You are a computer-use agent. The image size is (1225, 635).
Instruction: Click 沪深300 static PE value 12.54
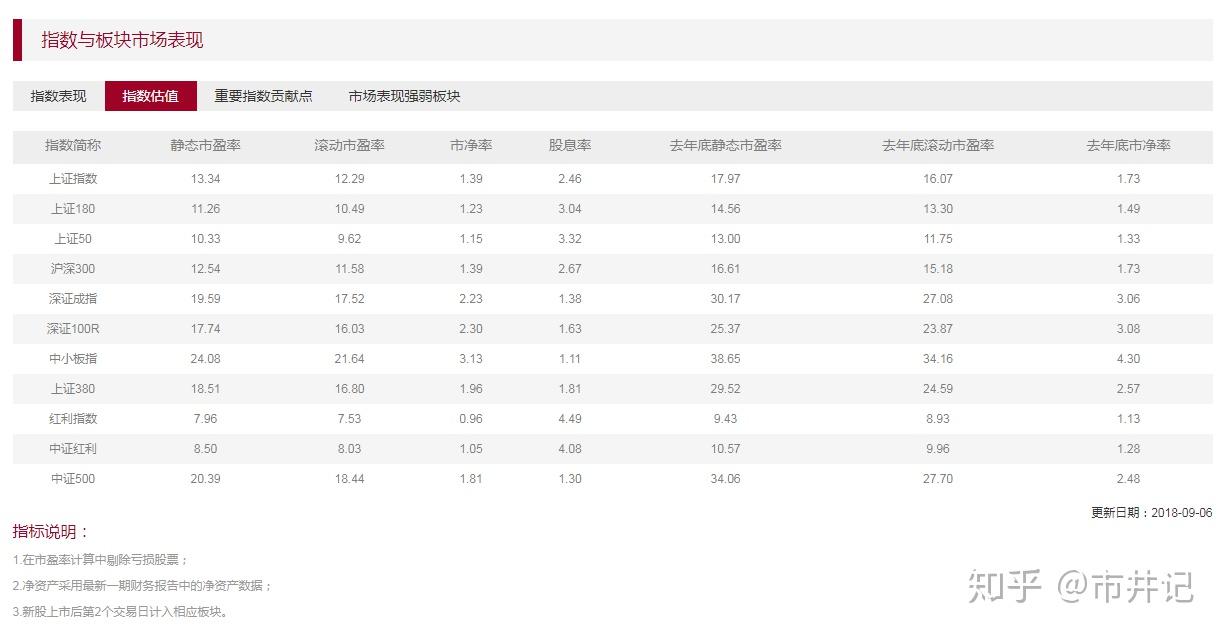click(205, 269)
